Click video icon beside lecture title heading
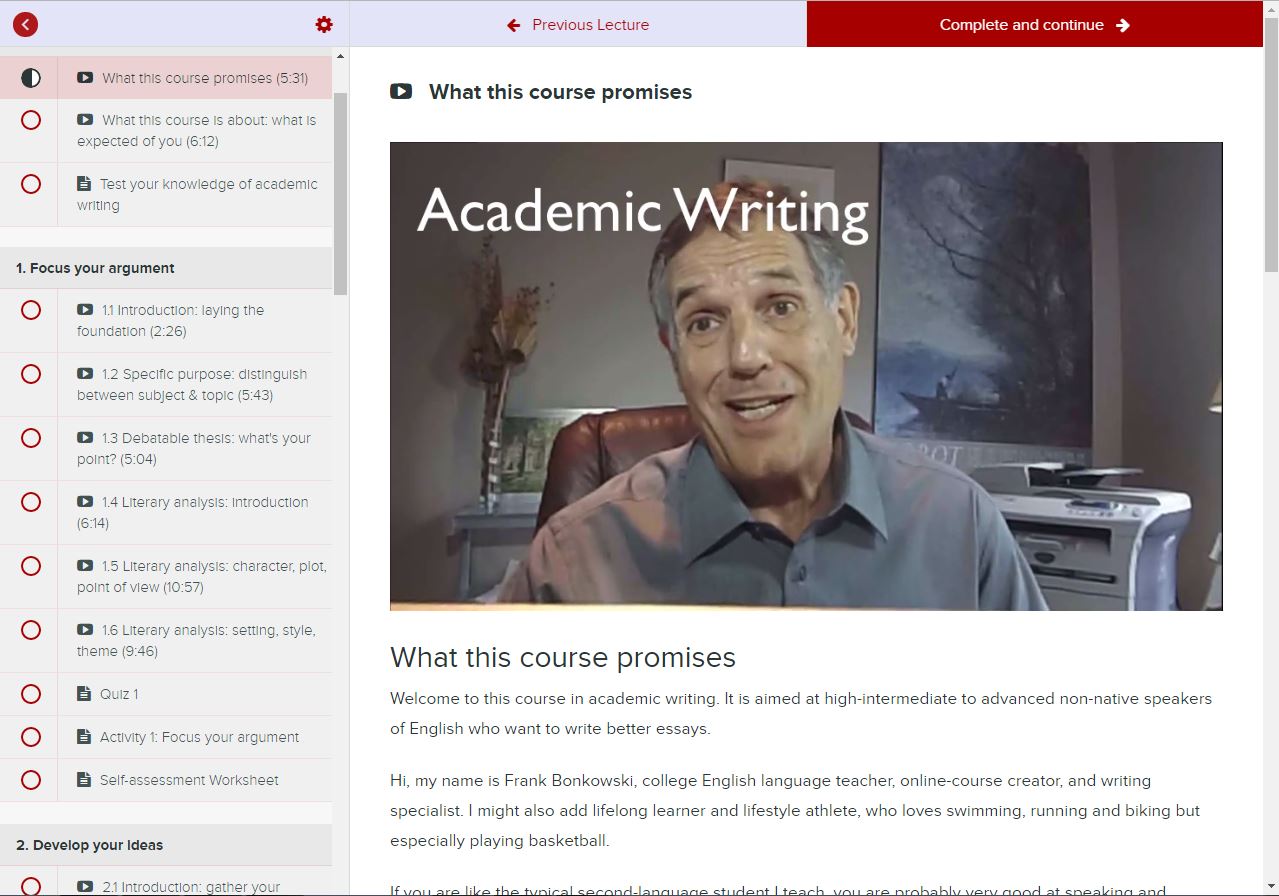 coord(401,92)
